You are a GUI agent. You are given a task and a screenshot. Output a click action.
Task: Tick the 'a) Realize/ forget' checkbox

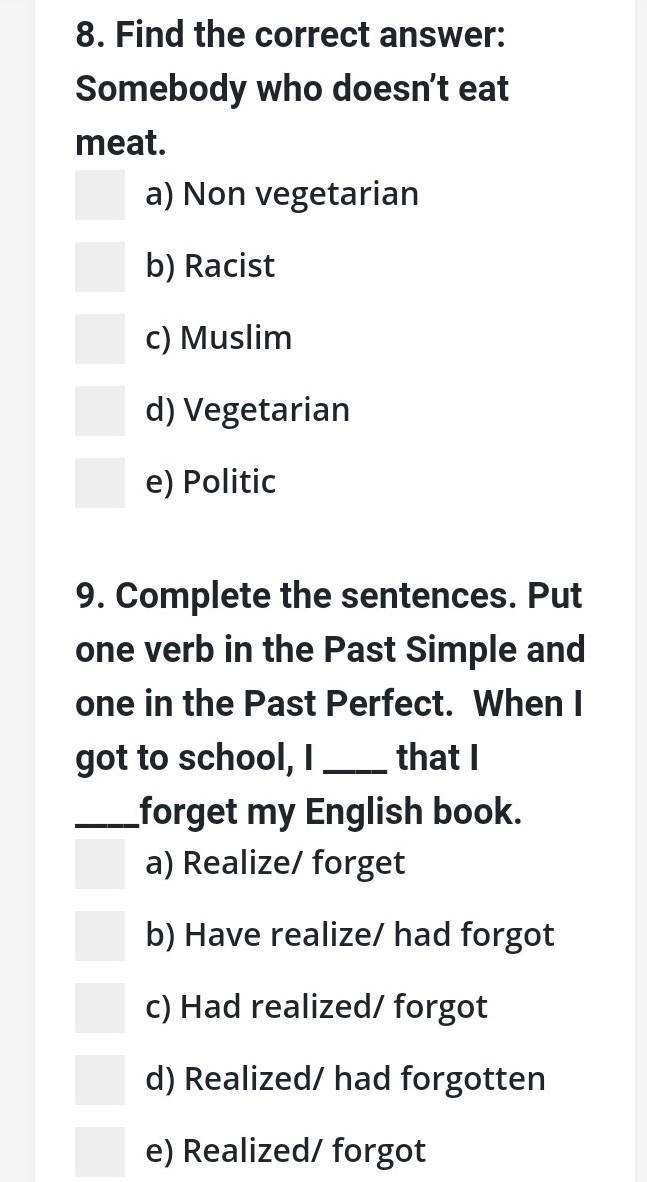(100, 864)
